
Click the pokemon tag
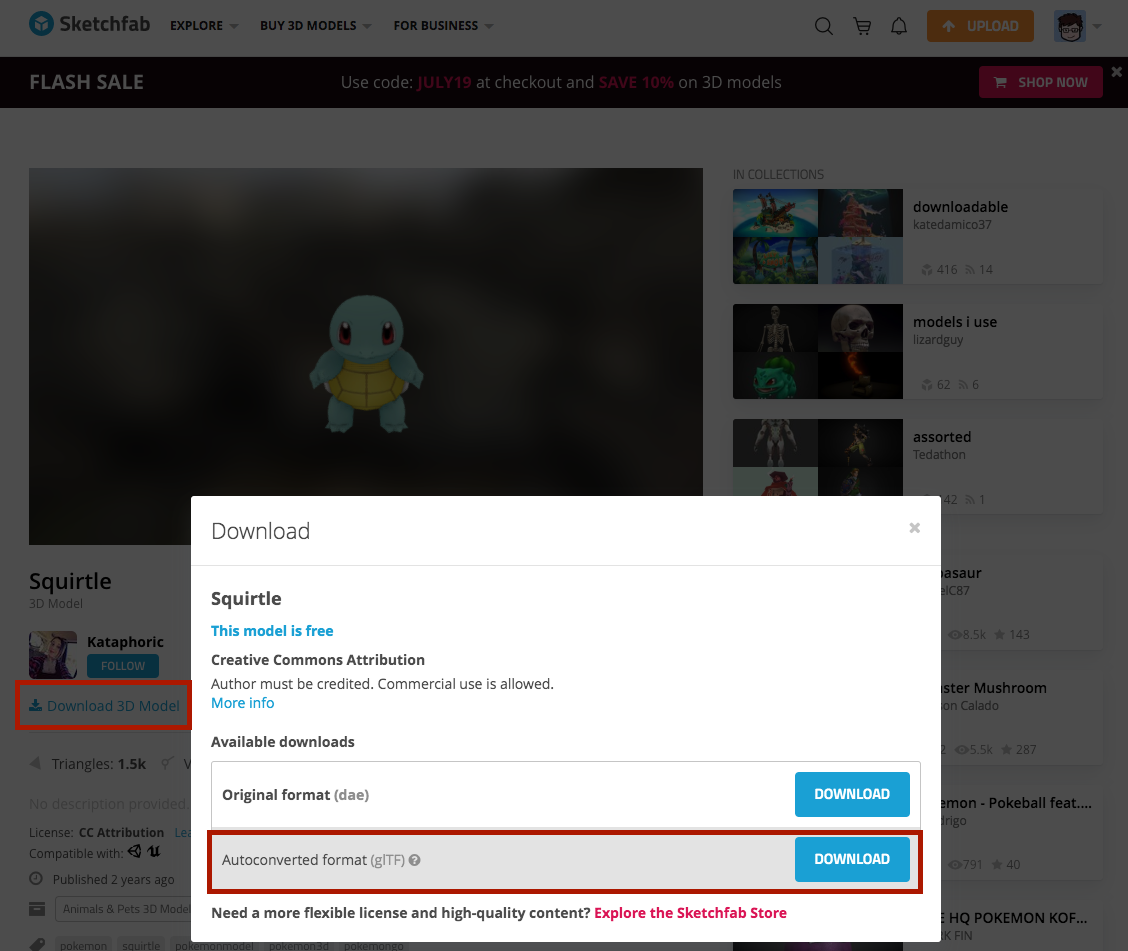(83, 945)
